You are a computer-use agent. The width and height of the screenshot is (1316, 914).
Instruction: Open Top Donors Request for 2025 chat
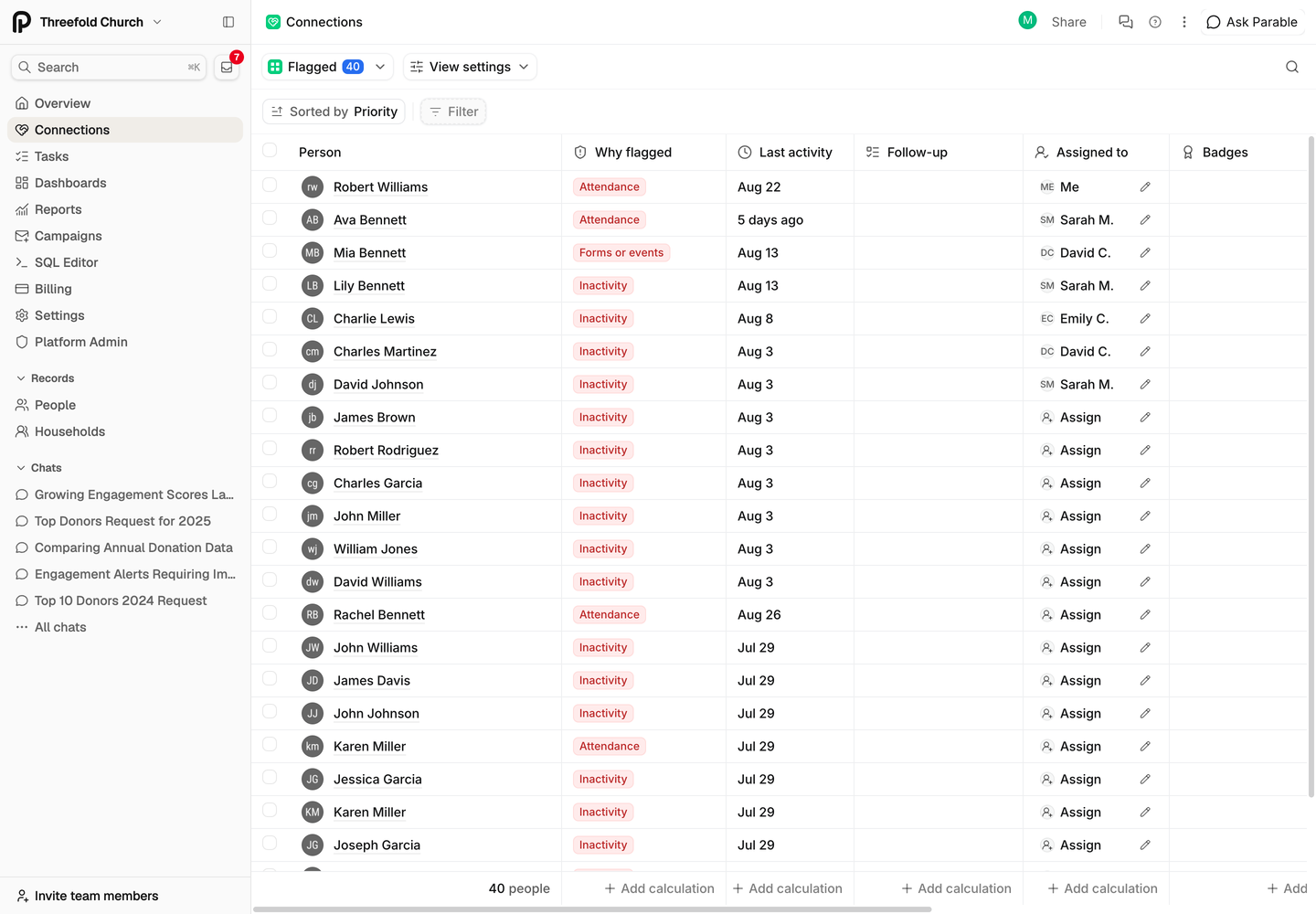125,521
